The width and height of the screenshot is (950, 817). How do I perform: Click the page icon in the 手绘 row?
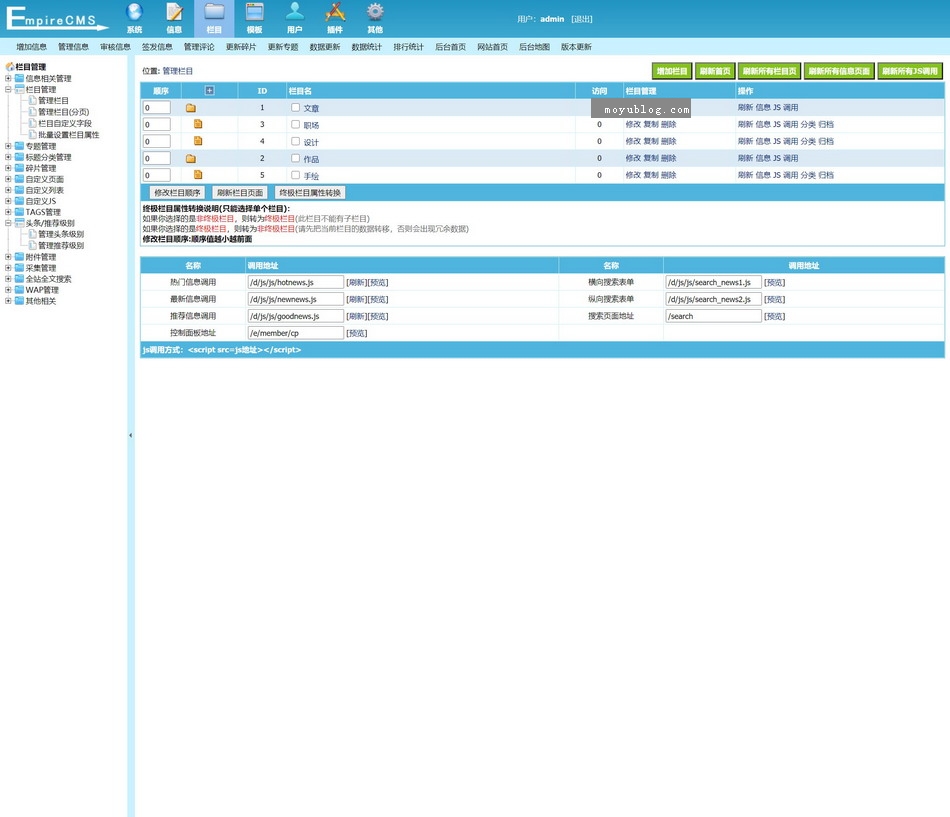[x=198, y=175]
